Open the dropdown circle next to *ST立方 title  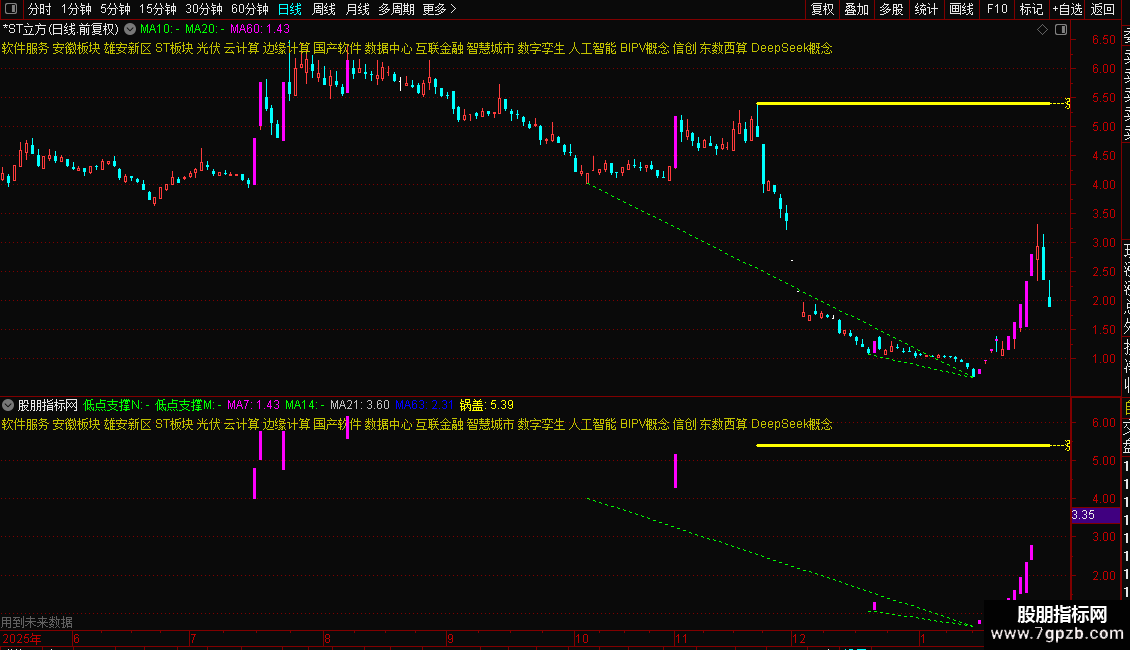pos(130,30)
